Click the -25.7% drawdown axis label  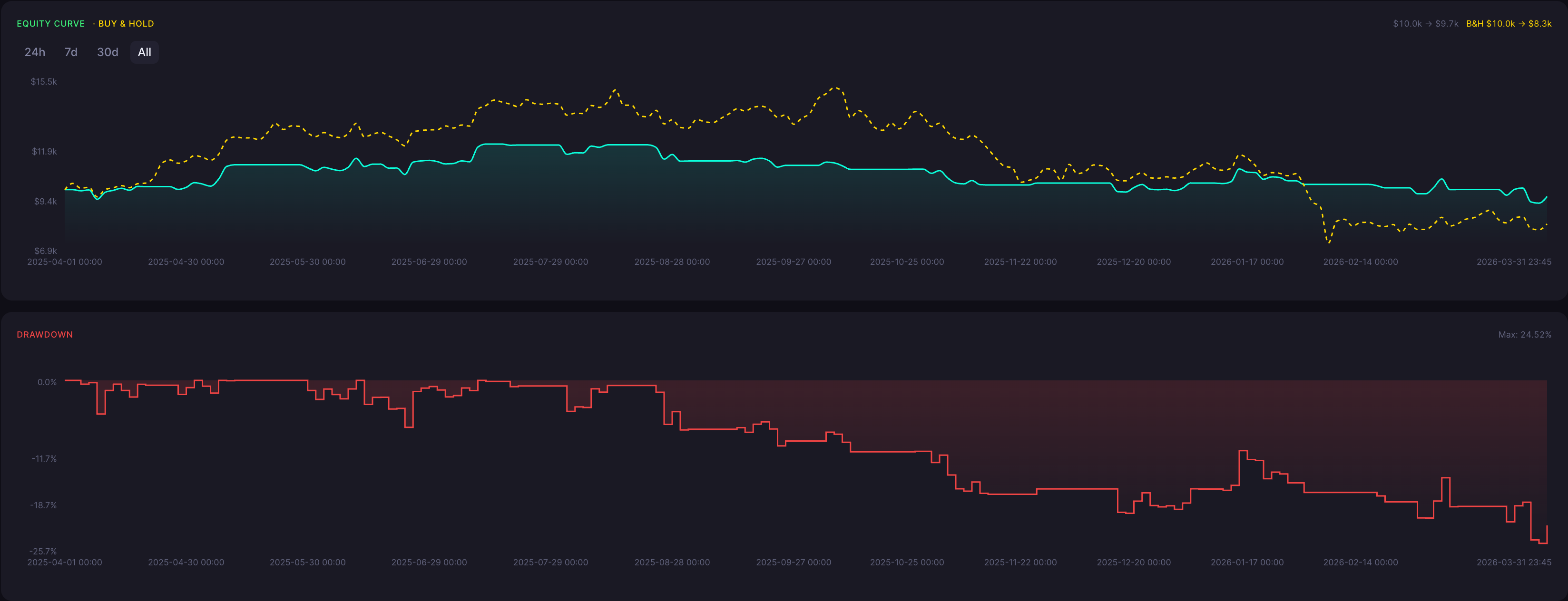pyautogui.click(x=43, y=552)
